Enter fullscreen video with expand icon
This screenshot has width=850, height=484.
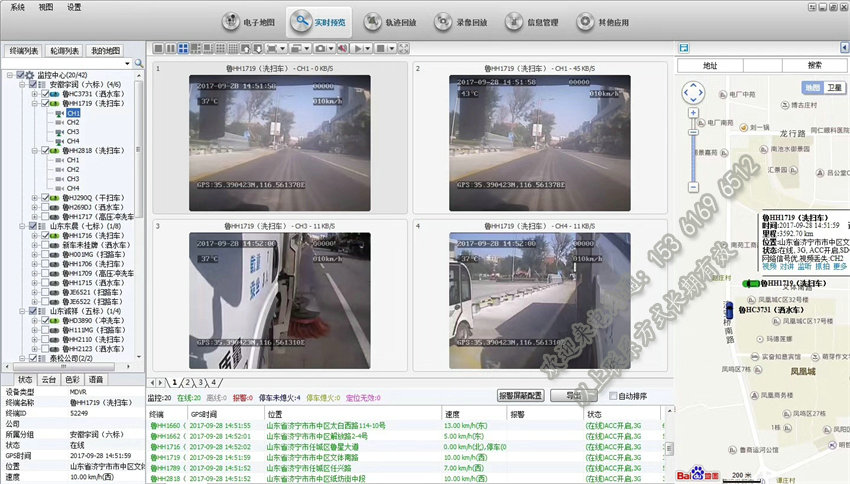[x=404, y=48]
